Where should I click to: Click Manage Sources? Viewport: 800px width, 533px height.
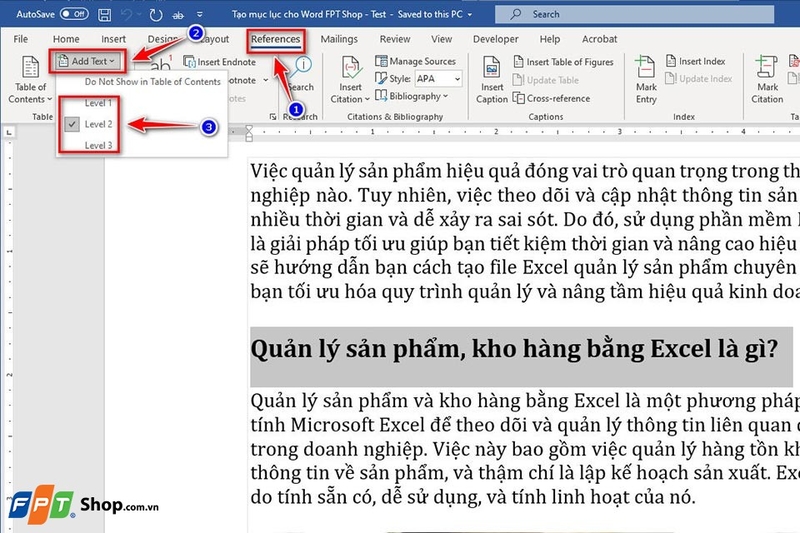point(415,61)
